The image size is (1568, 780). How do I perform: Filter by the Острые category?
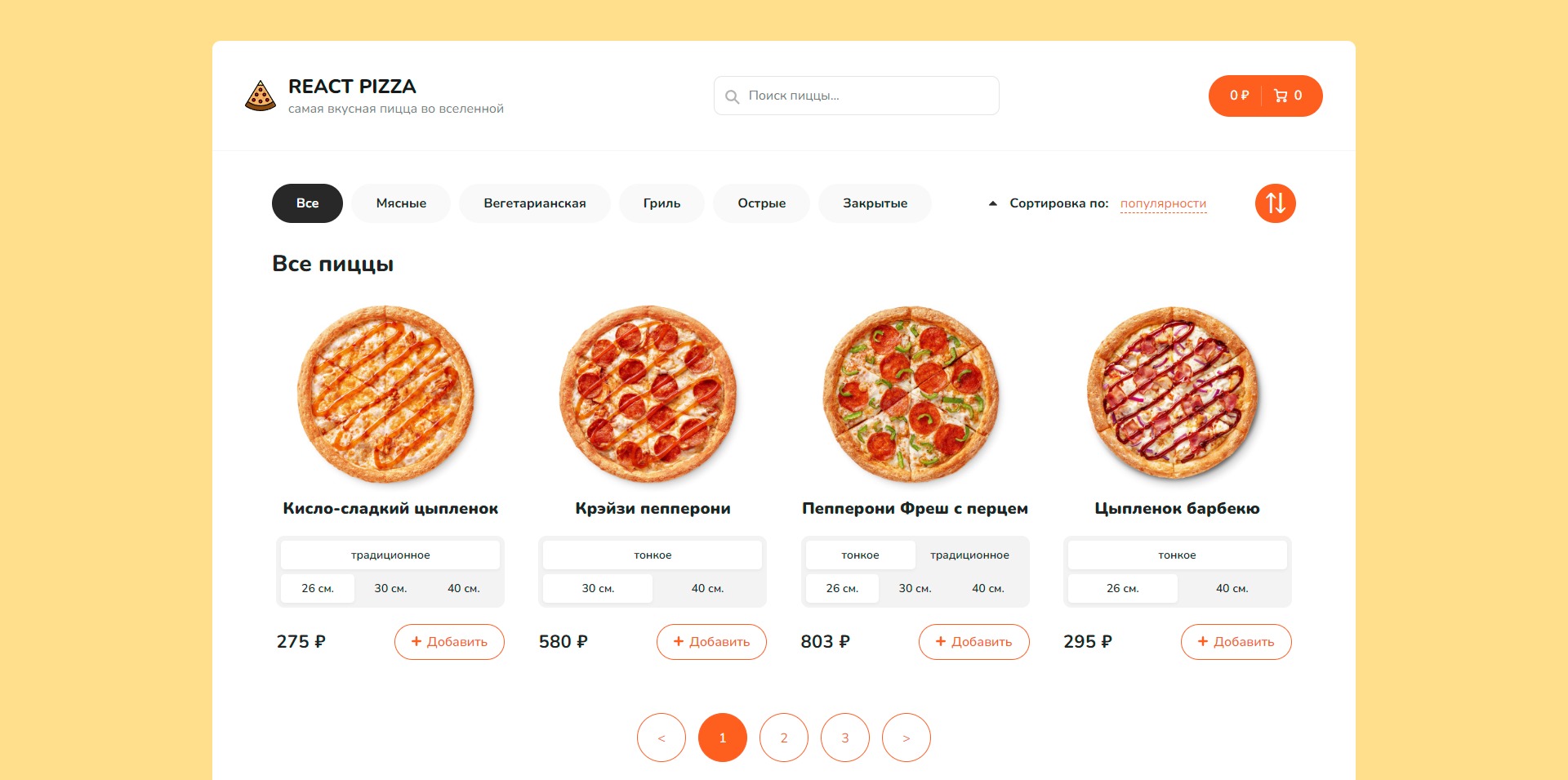[x=761, y=203]
